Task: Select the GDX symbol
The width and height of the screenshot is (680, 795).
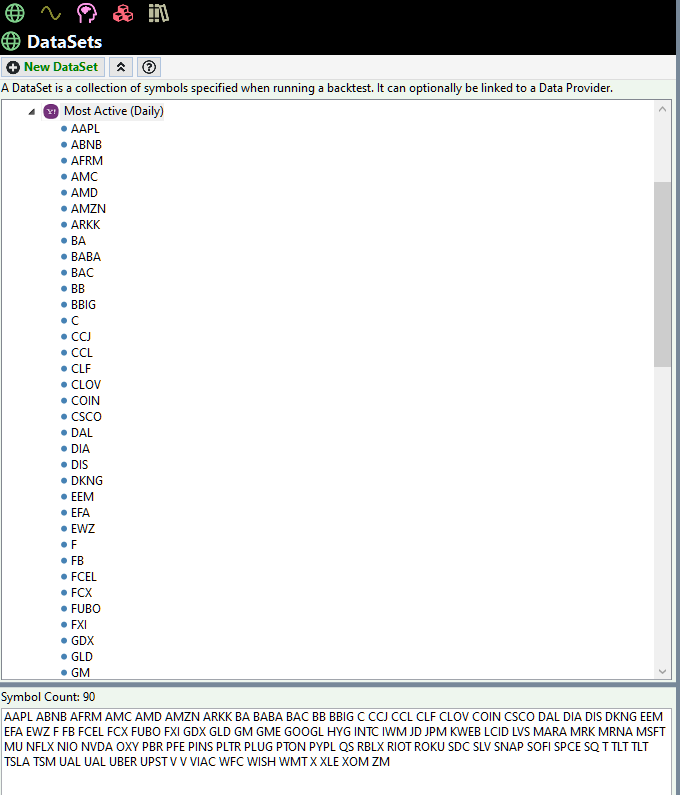Action: click(83, 640)
